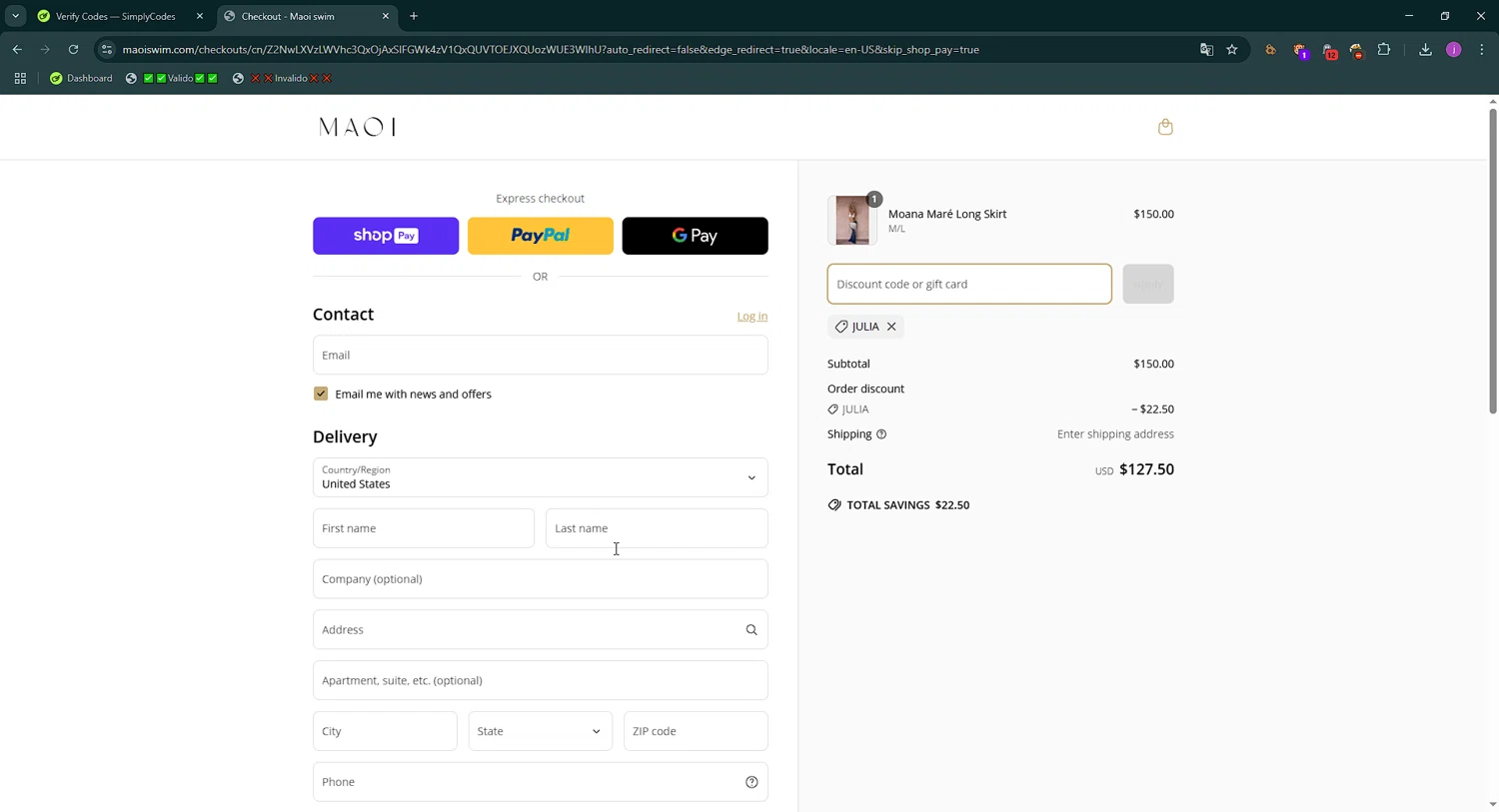The height and width of the screenshot is (812, 1499).
Task: Go forward with the browser forward arrow
Action: (x=45, y=49)
